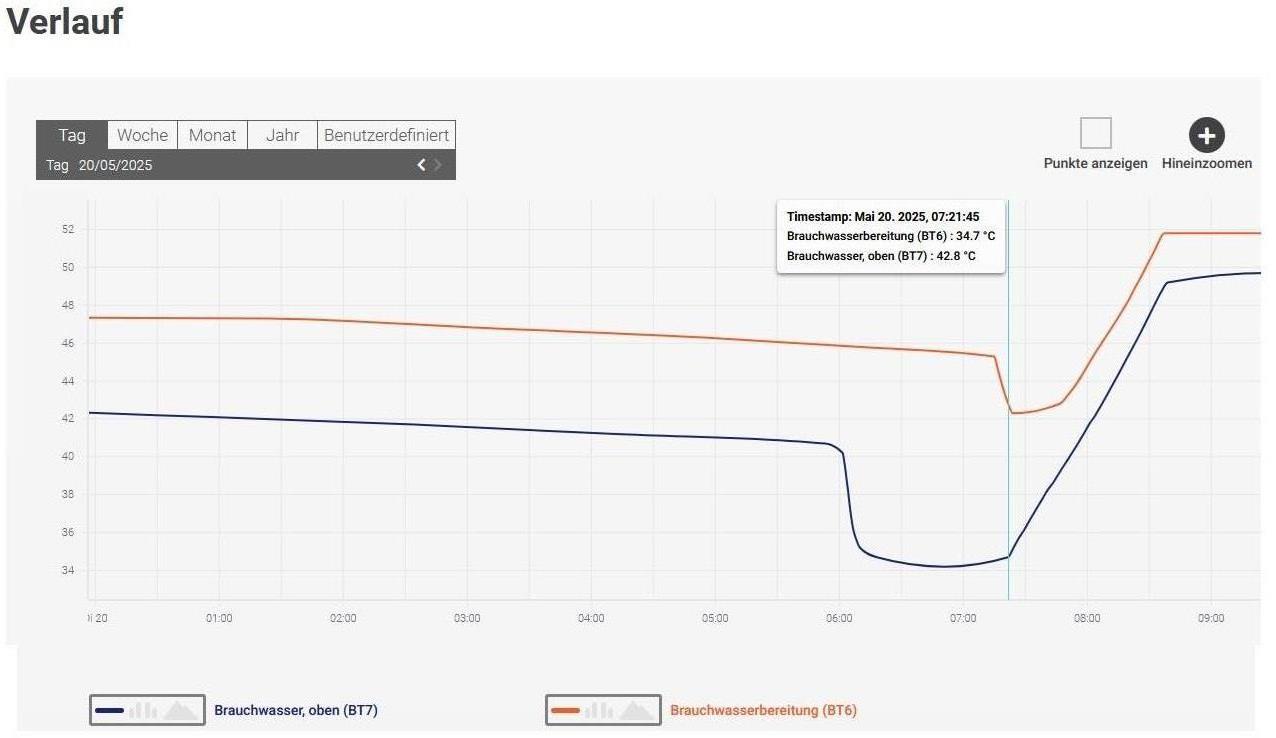This screenshot has width=1276, height=738.
Task: Select area chart style for Brauchwasser, oben (BT7)
Action: pos(181,710)
